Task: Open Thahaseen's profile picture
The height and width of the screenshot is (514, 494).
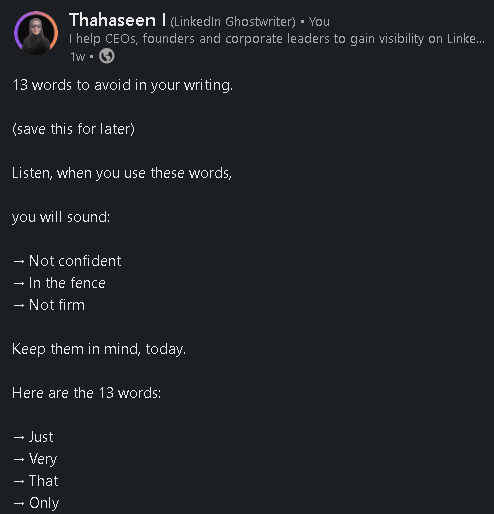Action: tap(36, 33)
